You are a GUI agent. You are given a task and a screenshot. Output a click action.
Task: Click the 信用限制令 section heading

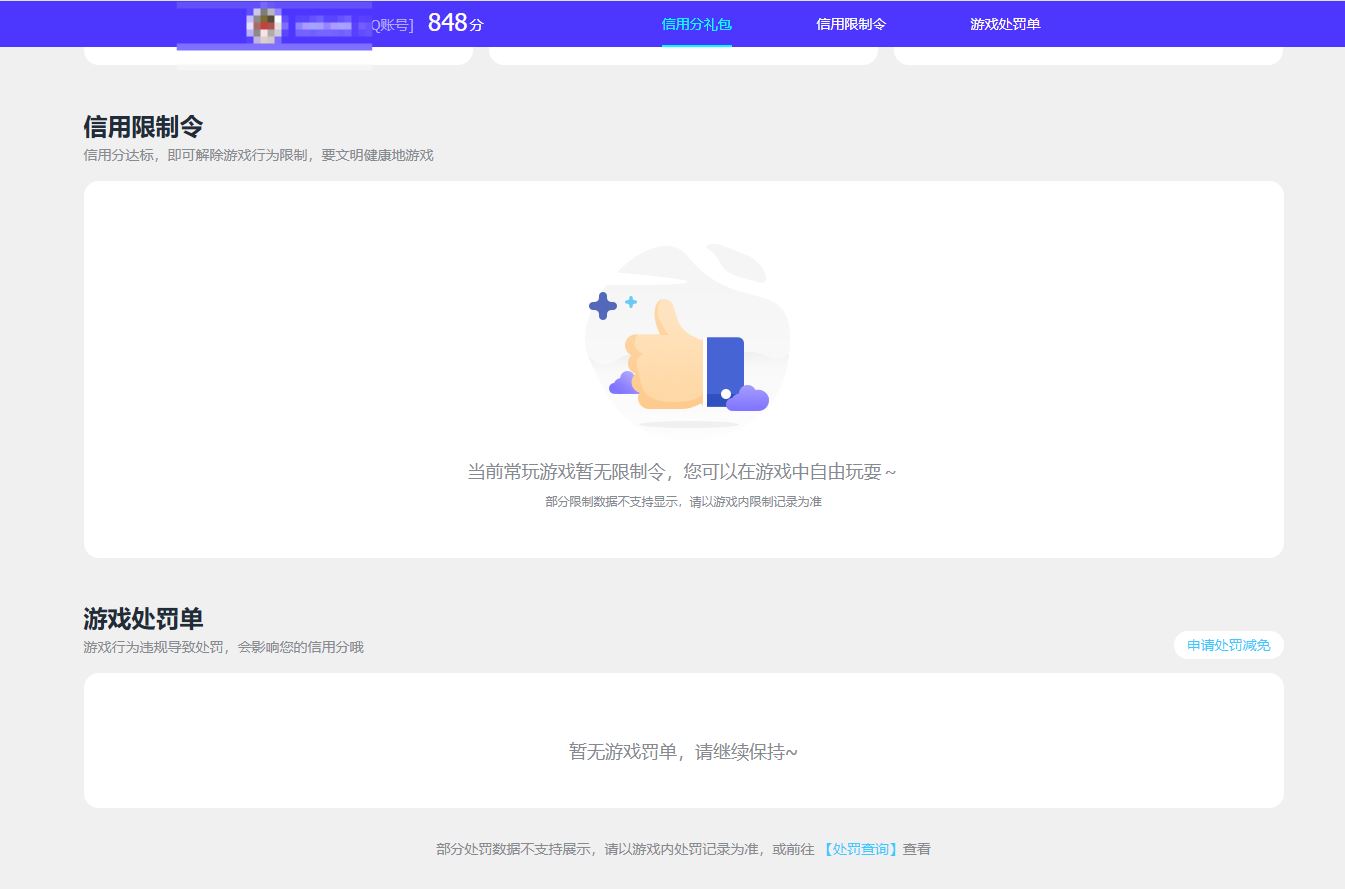(143, 127)
